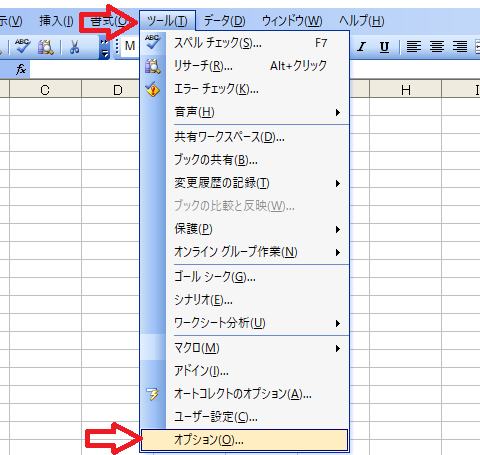Expand the 音声(H) submenu
The height and width of the screenshot is (455, 480).
coord(245,112)
